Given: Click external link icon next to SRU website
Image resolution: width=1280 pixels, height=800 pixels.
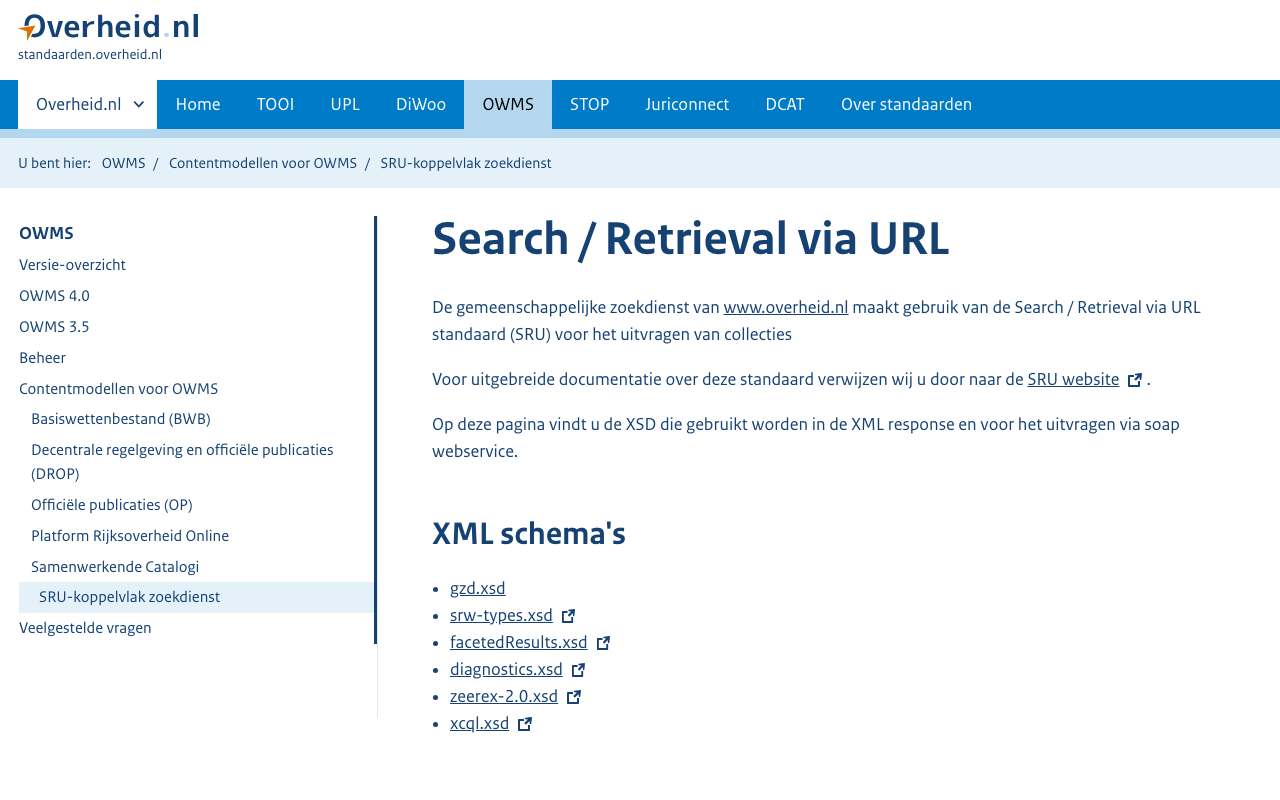Looking at the screenshot, I should click(1135, 380).
